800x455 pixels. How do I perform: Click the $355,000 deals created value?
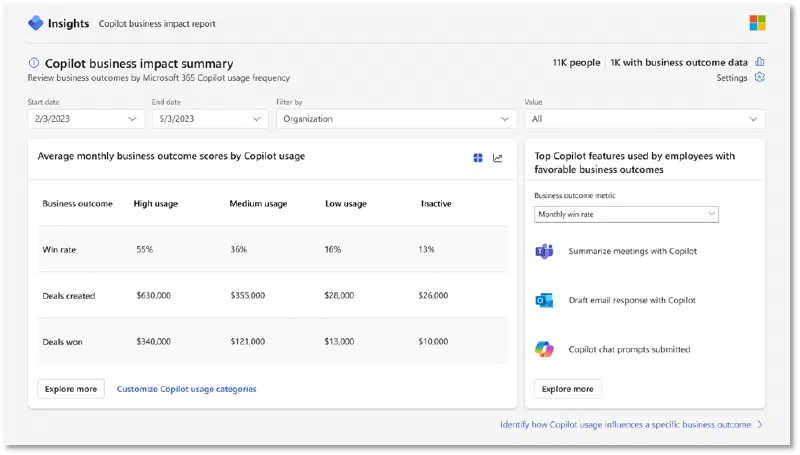tap(247, 295)
